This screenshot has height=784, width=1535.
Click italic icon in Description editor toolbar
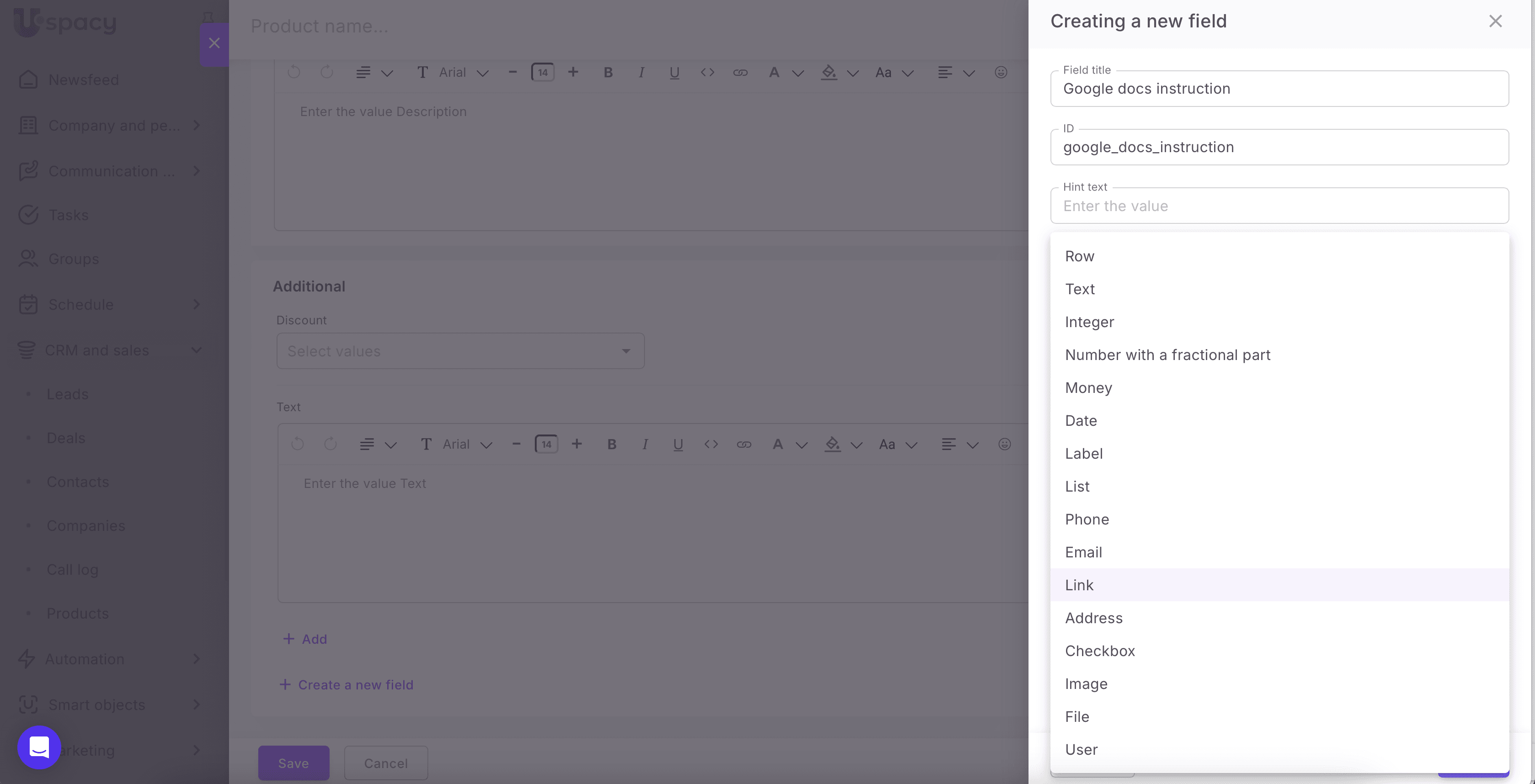point(641,73)
